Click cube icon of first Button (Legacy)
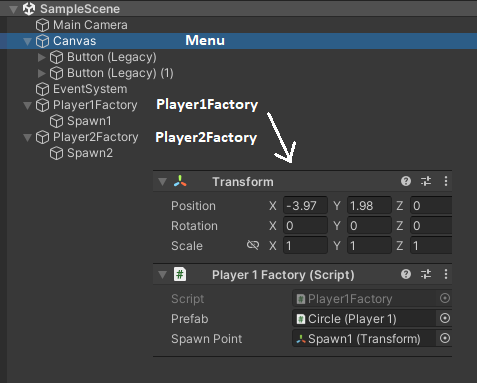The image size is (477, 383). 56,57
